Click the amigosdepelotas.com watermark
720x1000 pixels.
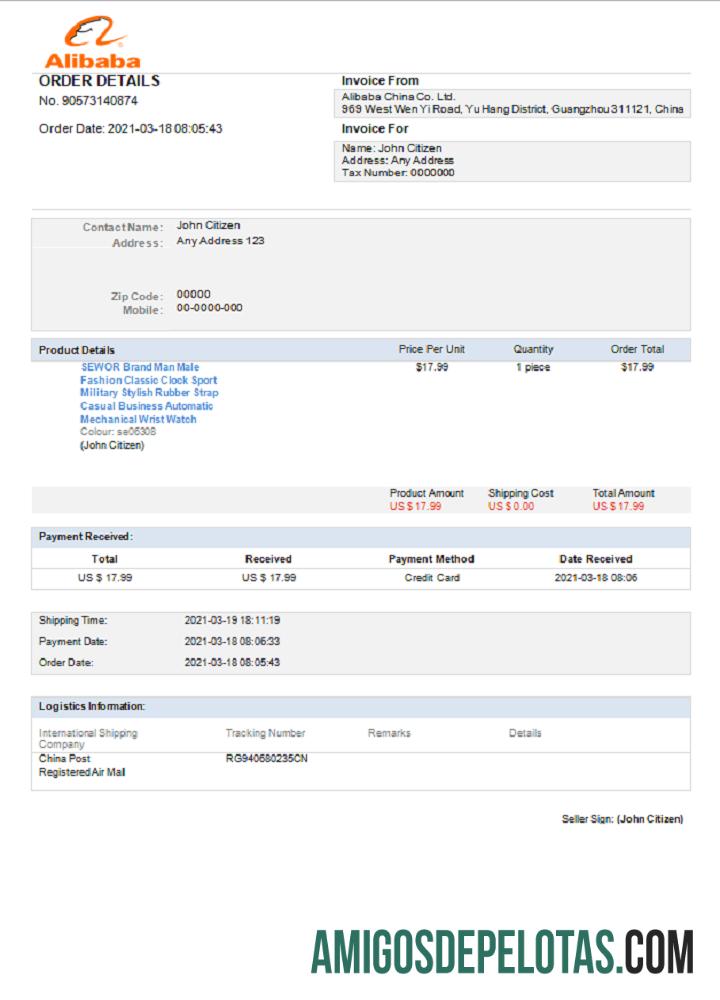[502, 951]
